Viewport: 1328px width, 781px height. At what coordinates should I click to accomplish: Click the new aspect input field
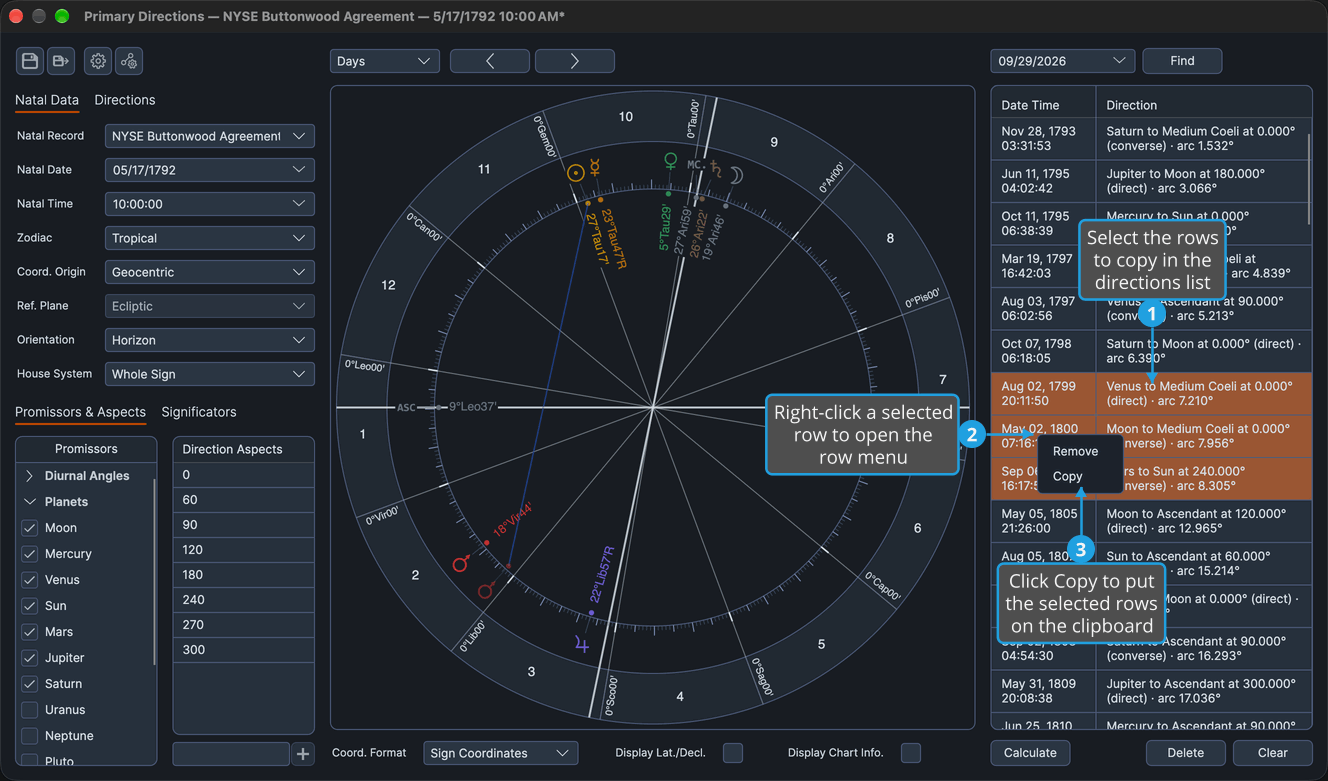point(231,754)
